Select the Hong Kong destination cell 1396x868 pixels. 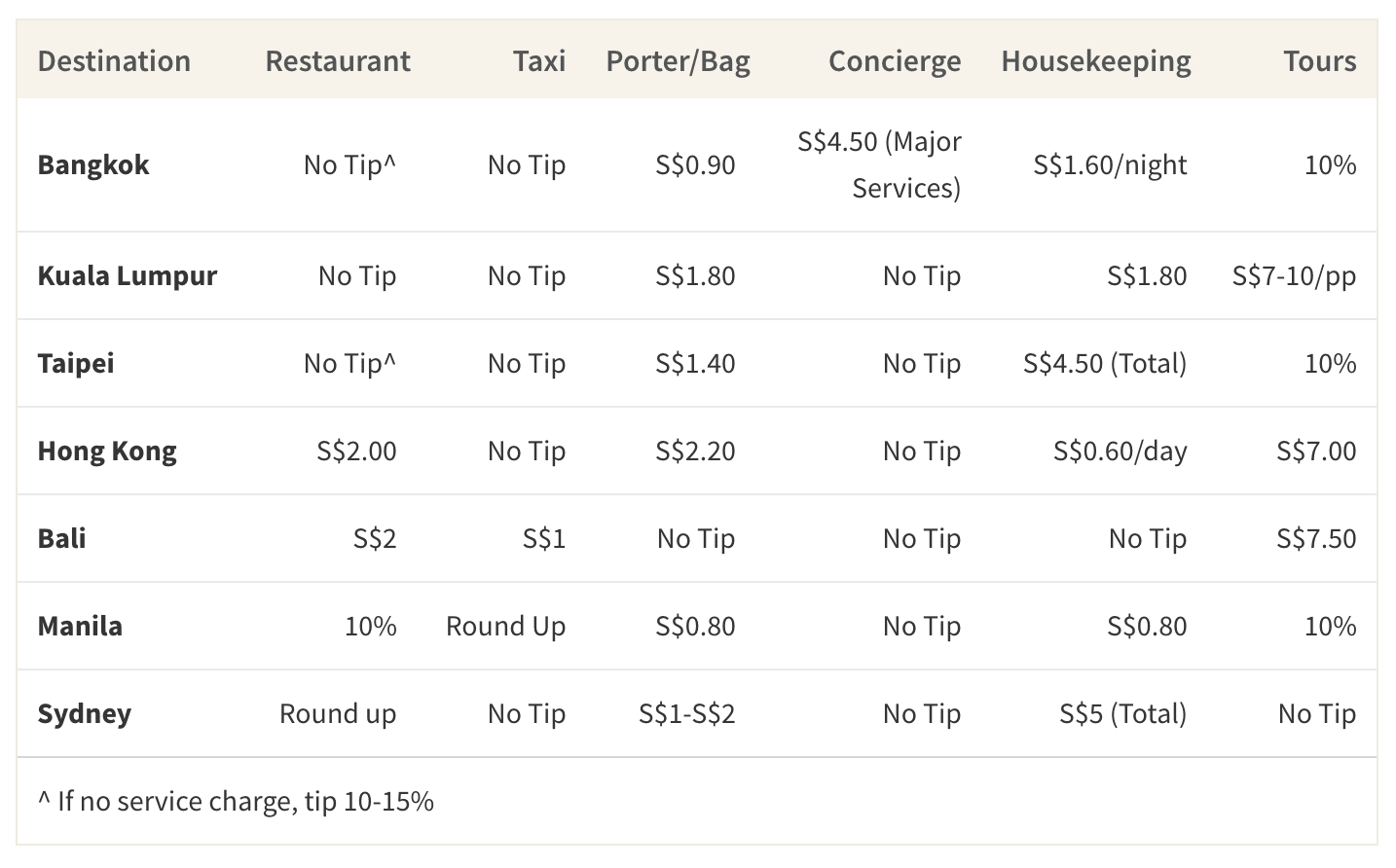point(107,451)
